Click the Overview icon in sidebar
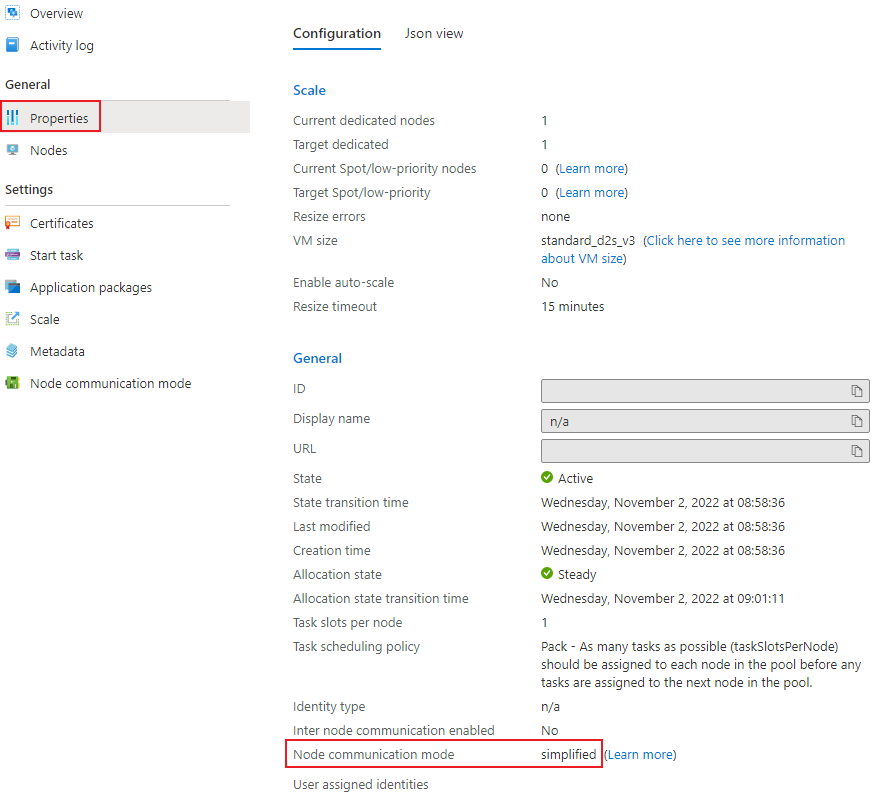 (12, 13)
